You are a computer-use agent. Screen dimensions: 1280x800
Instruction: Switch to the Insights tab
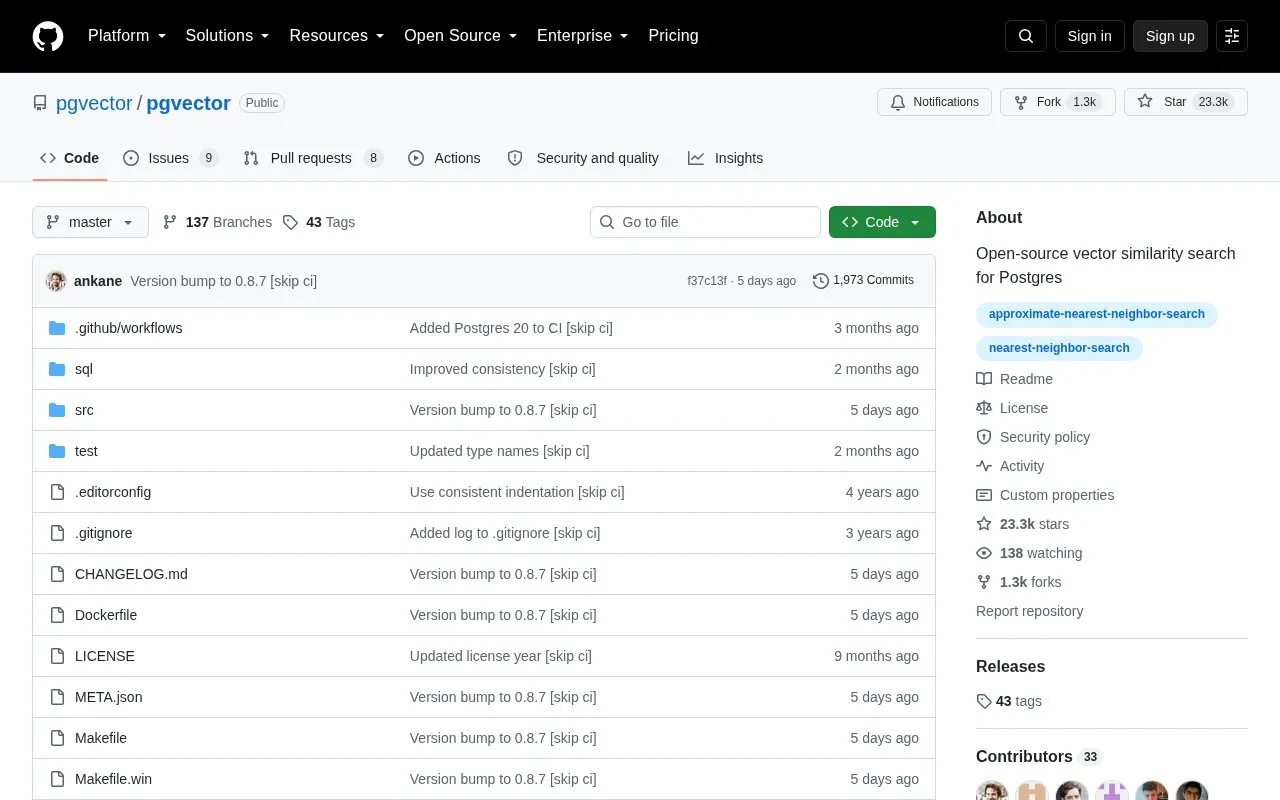click(725, 158)
